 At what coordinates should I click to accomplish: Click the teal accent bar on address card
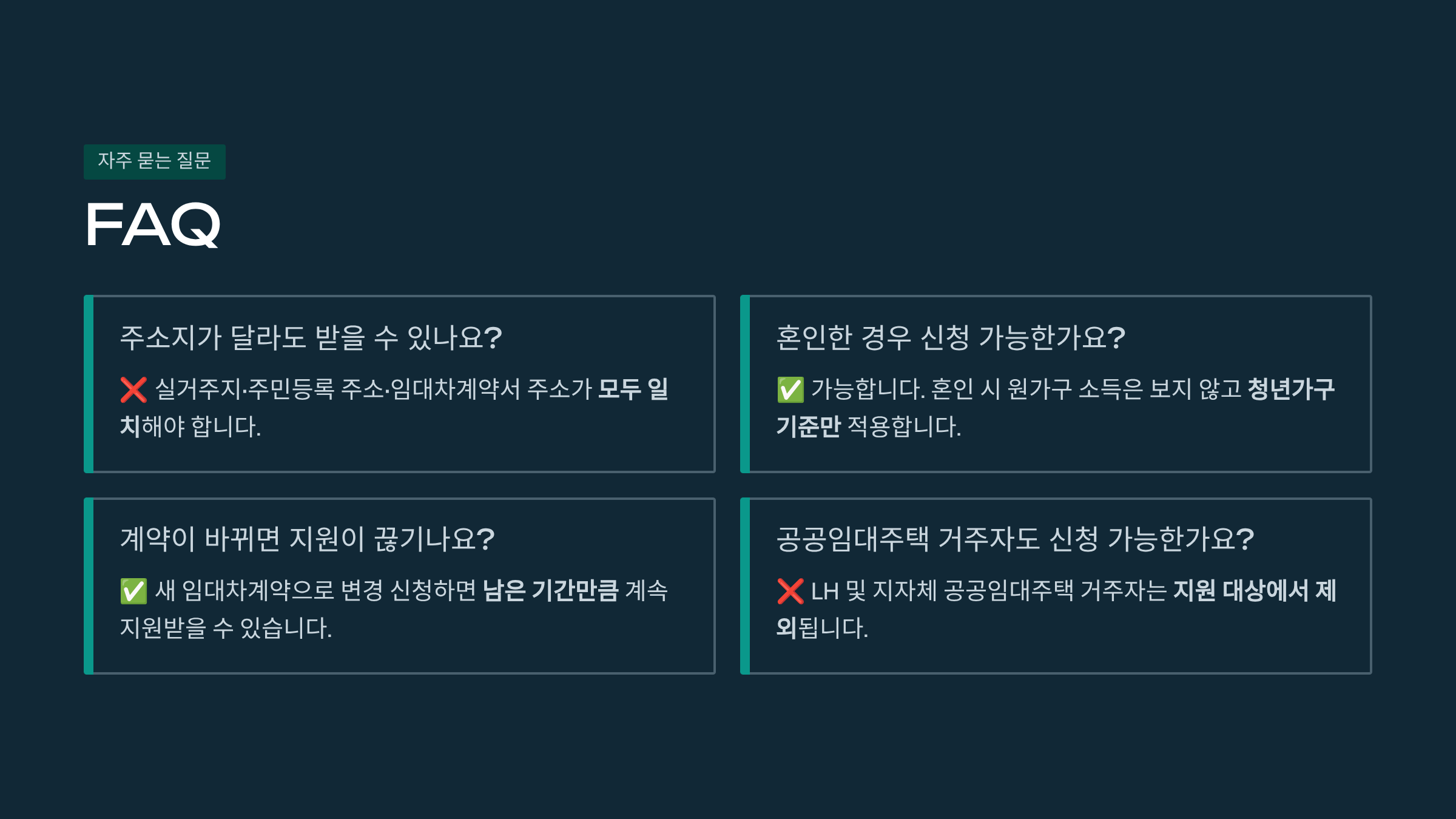click(x=89, y=384)
